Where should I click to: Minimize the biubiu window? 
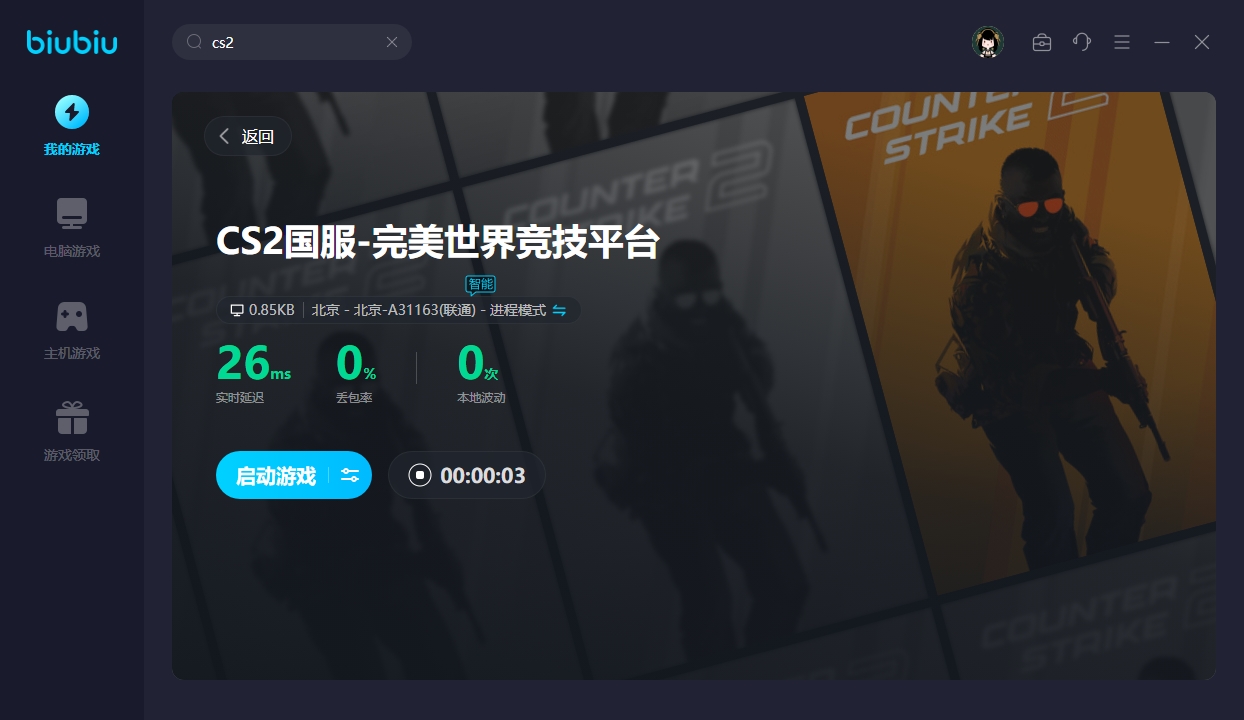pyautogui.click(x=1162, y=42)
